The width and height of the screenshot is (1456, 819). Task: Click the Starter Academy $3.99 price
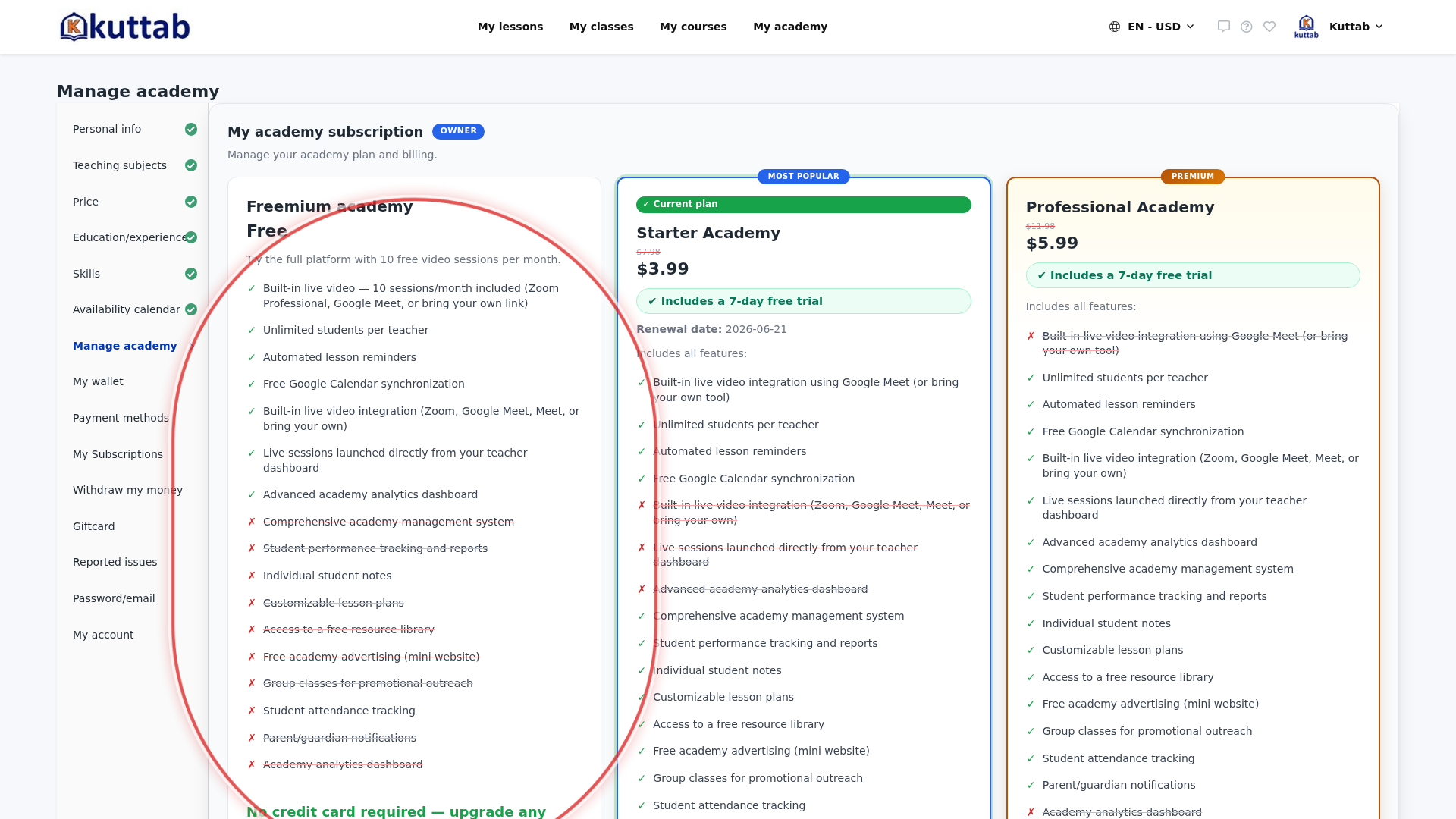tap(663, 269)
